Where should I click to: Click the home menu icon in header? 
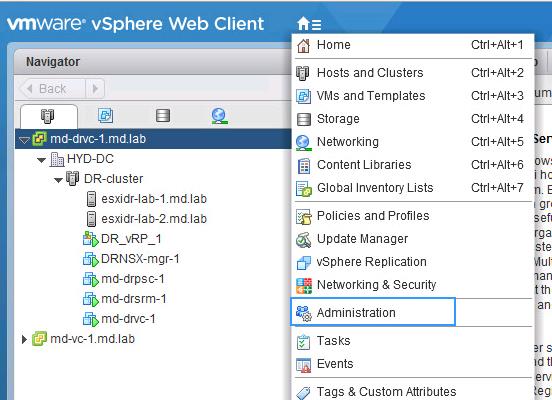point(309,24)
